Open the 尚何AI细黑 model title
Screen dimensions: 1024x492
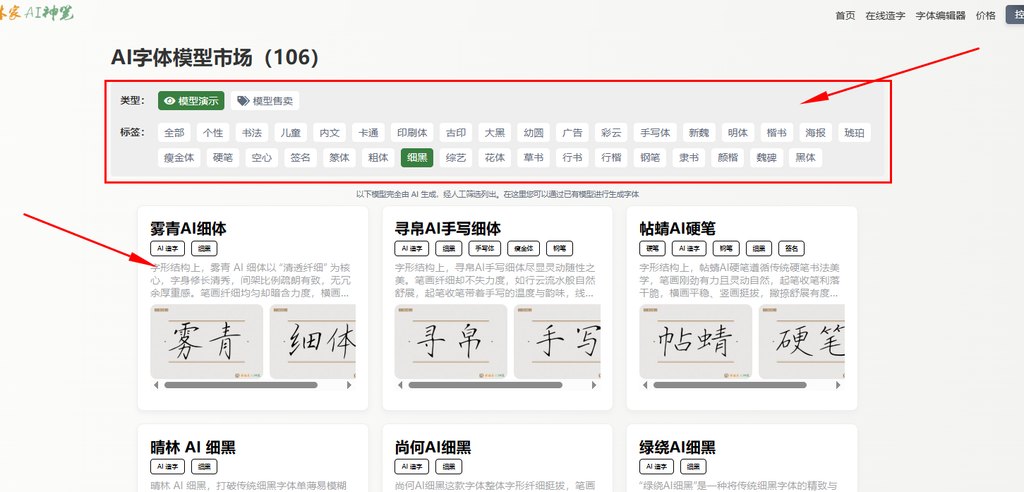tap(433, 447)
